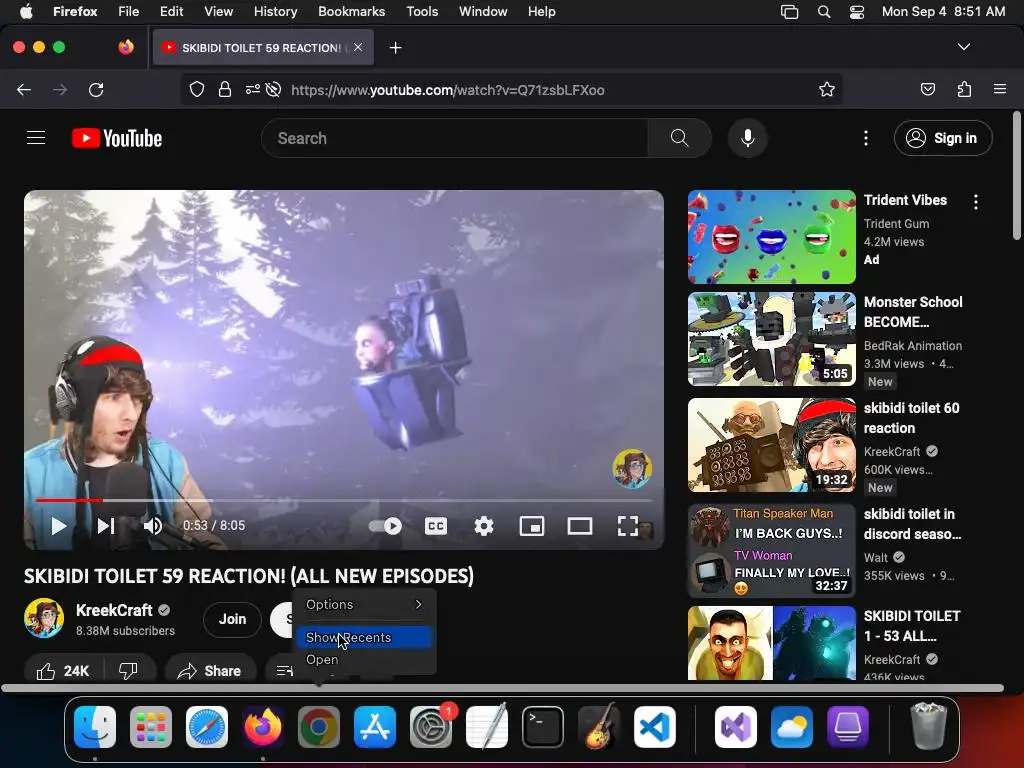The width and height of the screenshot is (1024, 768).
Task: View site security padlock info
Action: coord(225,89)
